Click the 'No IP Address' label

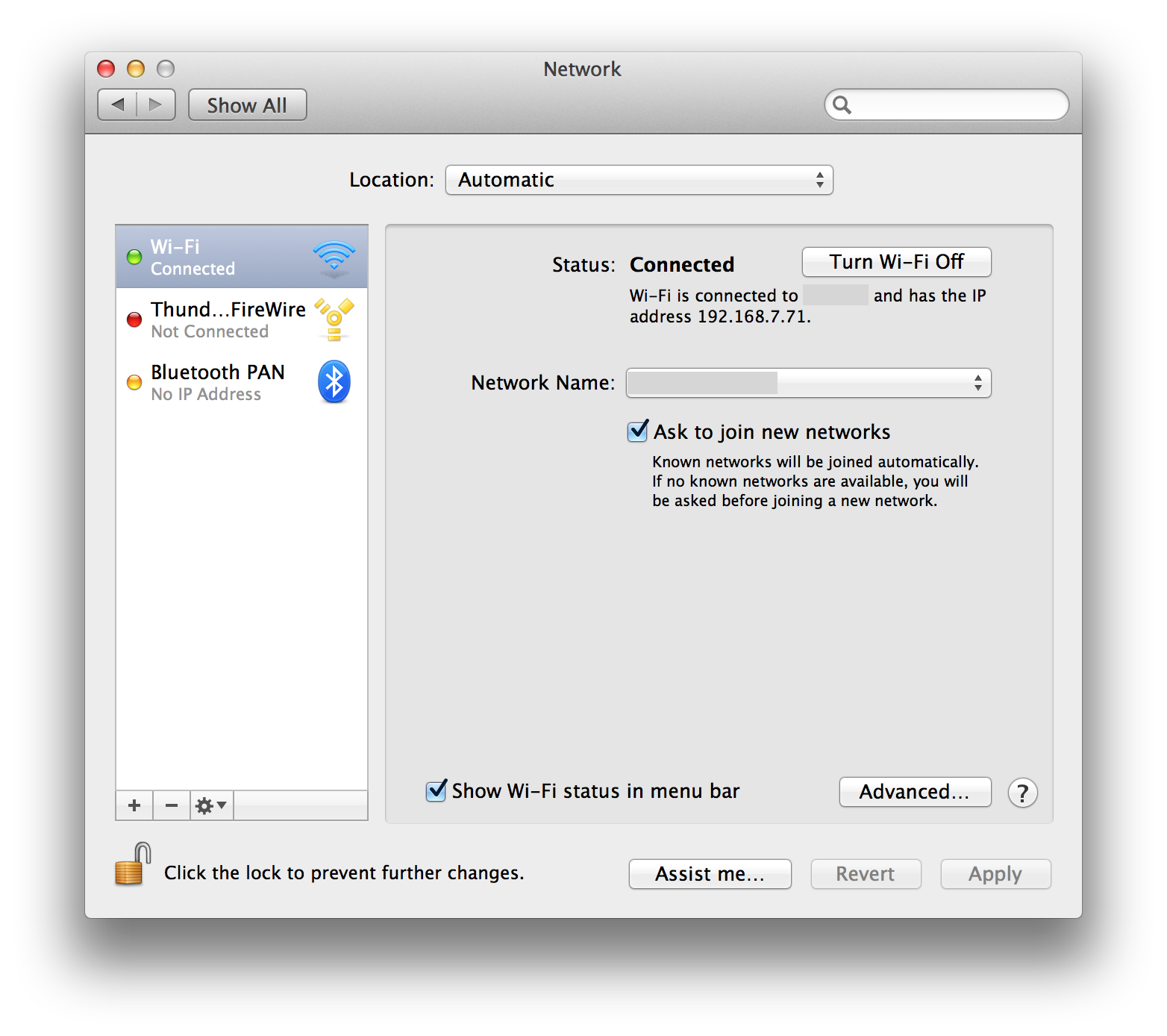coord(206,394)
